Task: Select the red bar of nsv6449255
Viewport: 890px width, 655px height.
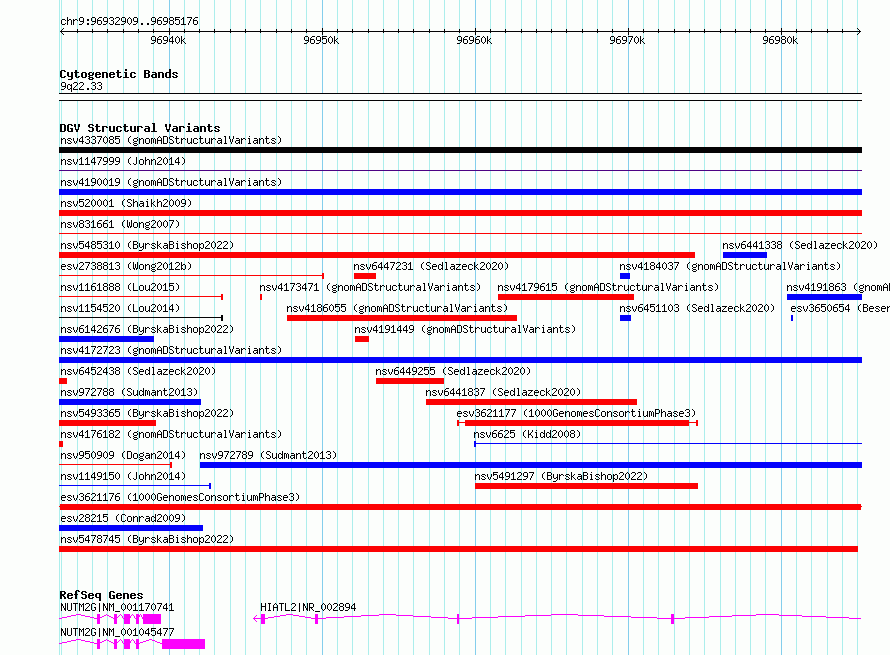Action: [410, 381]
